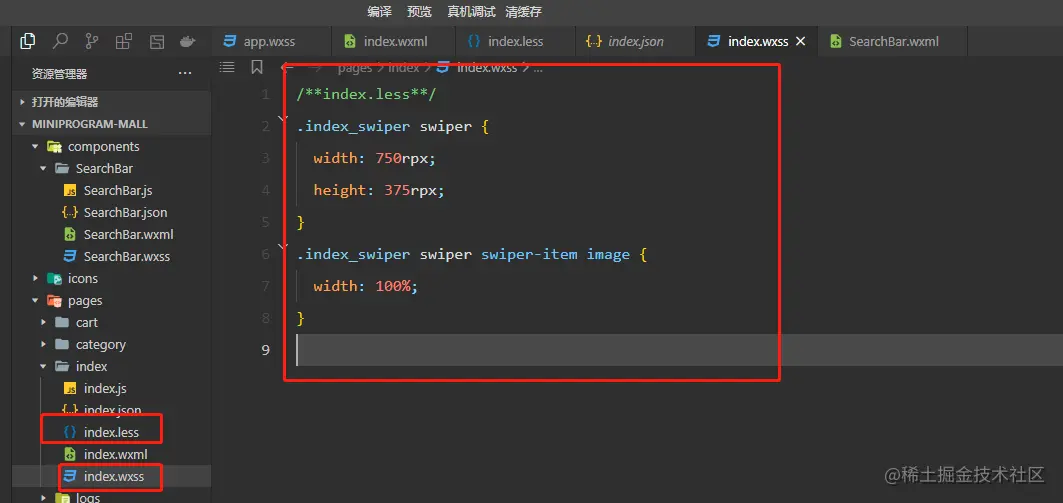The width and height of the screenshot is (1063, 503).
Task: Click the 750rpx width value
Action: point(405,158)
